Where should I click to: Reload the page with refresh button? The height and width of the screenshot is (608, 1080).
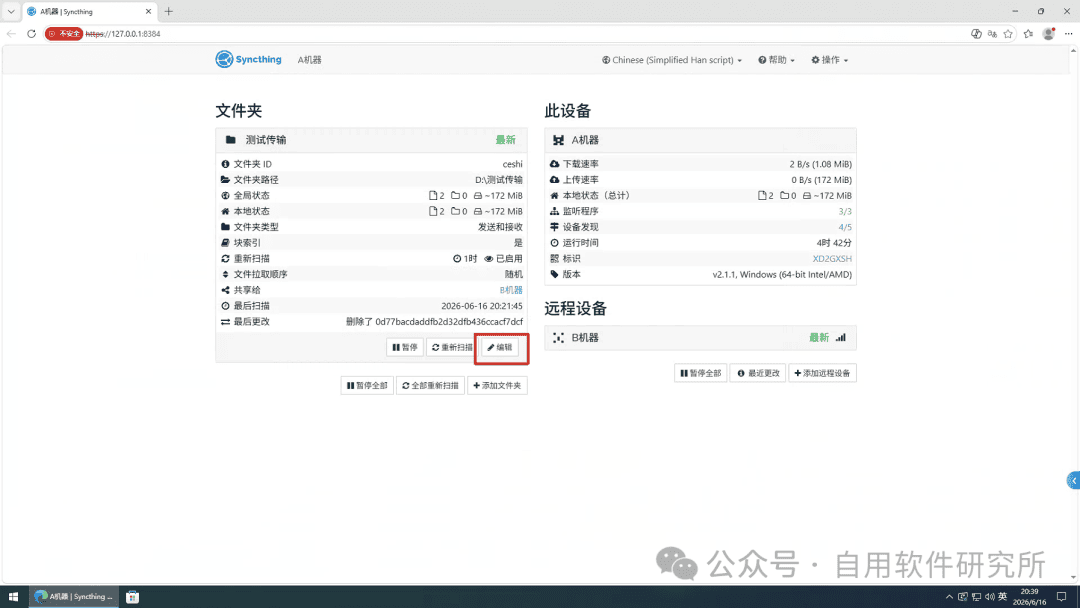click(x=32, y=34)
